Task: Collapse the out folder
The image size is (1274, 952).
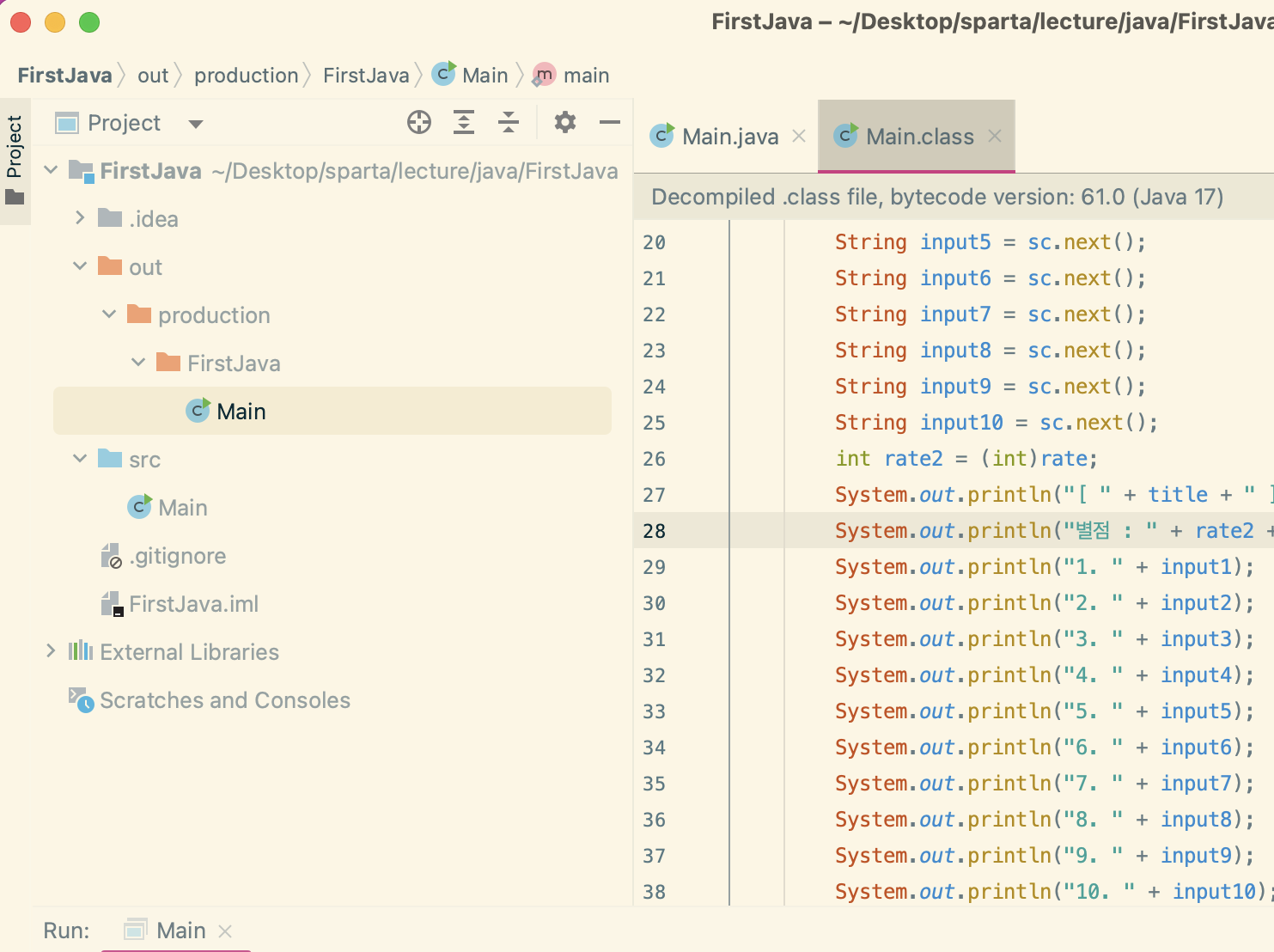Action: (x=80, y=266)
